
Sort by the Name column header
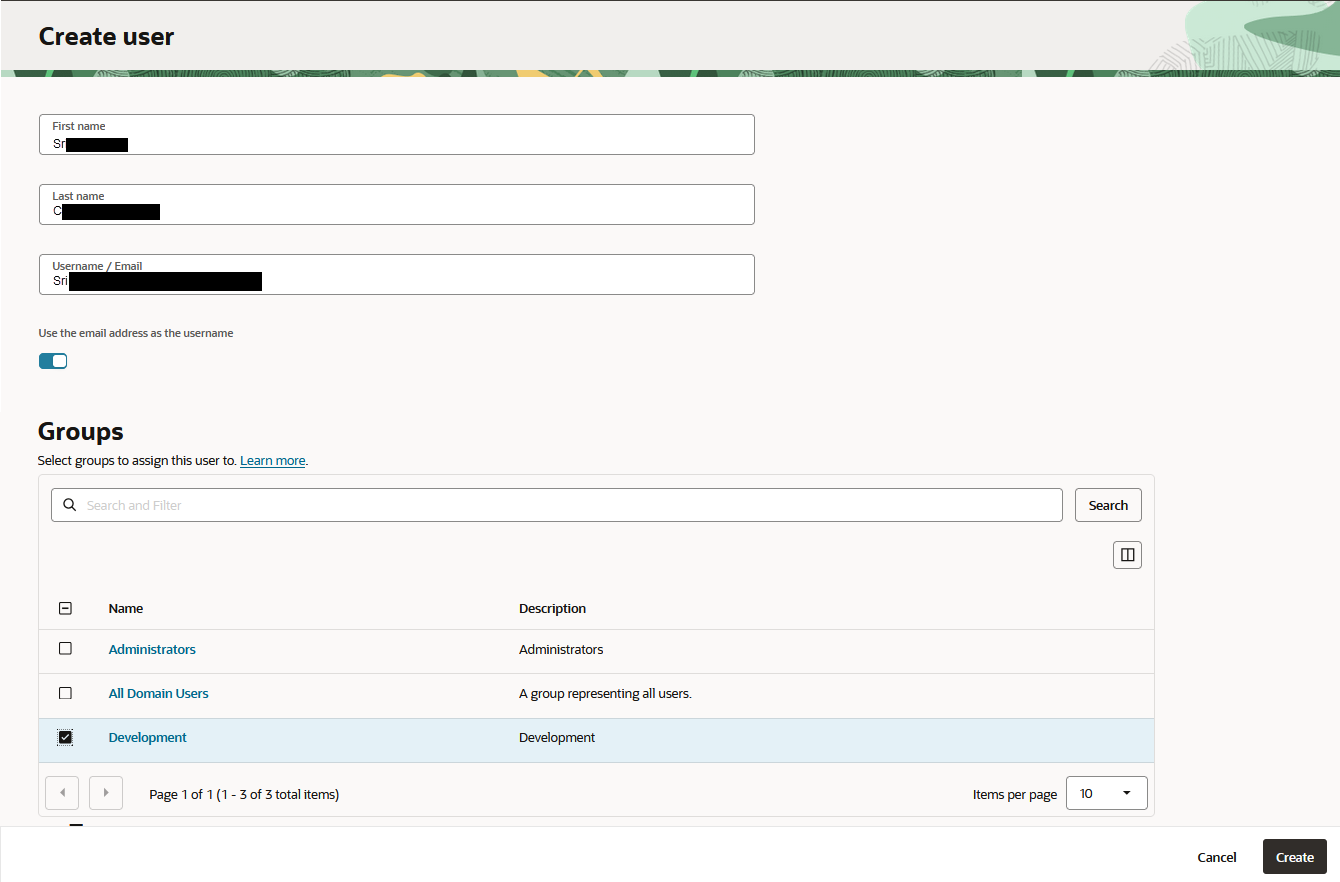coord(126,608)
